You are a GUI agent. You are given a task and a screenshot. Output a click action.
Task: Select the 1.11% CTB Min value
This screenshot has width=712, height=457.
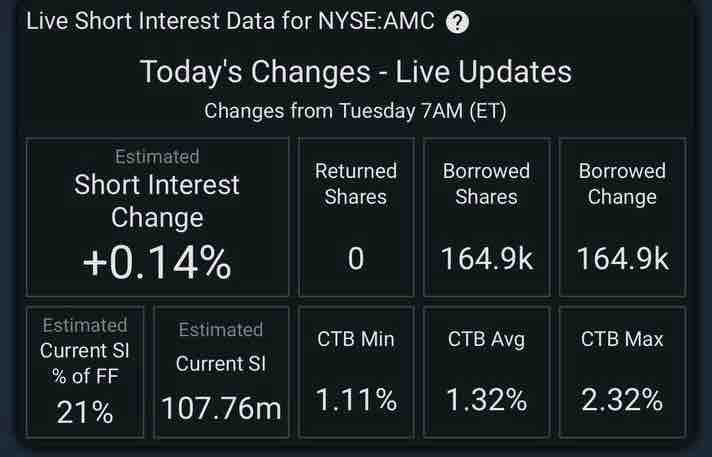(356, 401)
